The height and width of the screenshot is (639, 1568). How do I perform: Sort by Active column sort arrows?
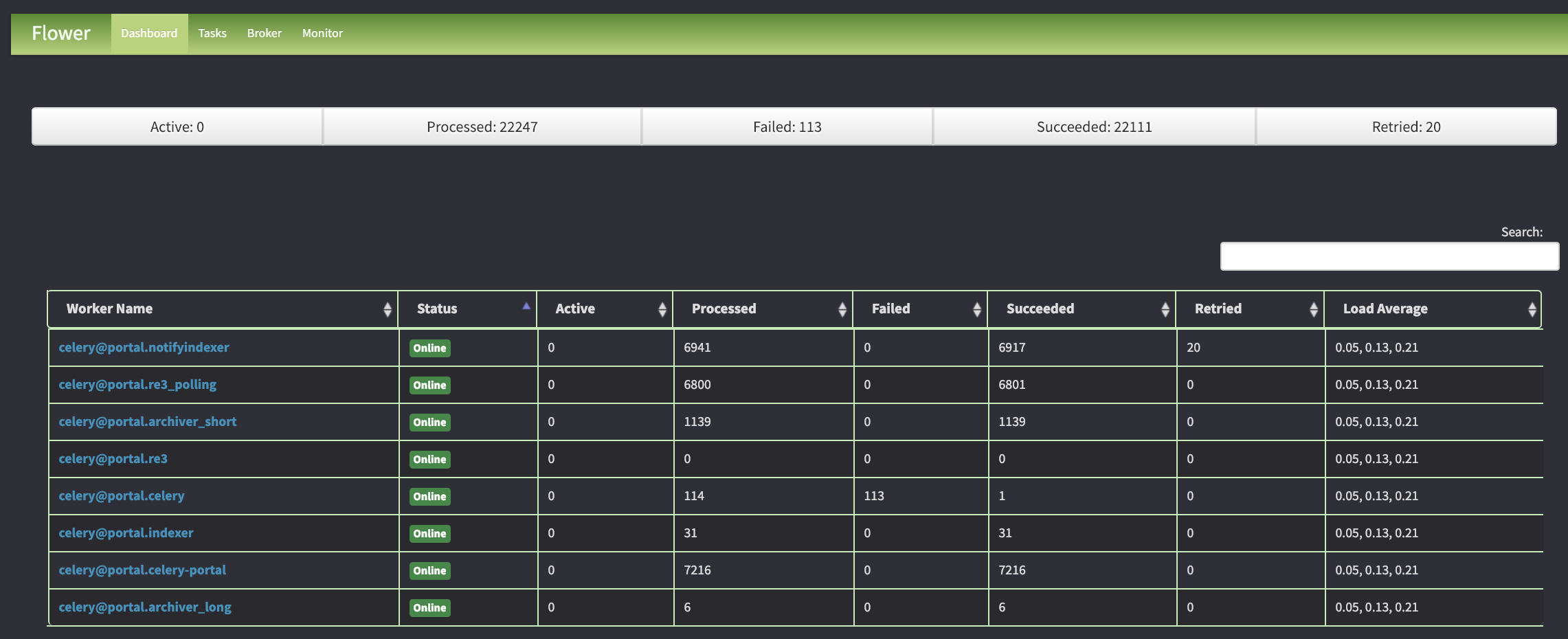point(662,309)
